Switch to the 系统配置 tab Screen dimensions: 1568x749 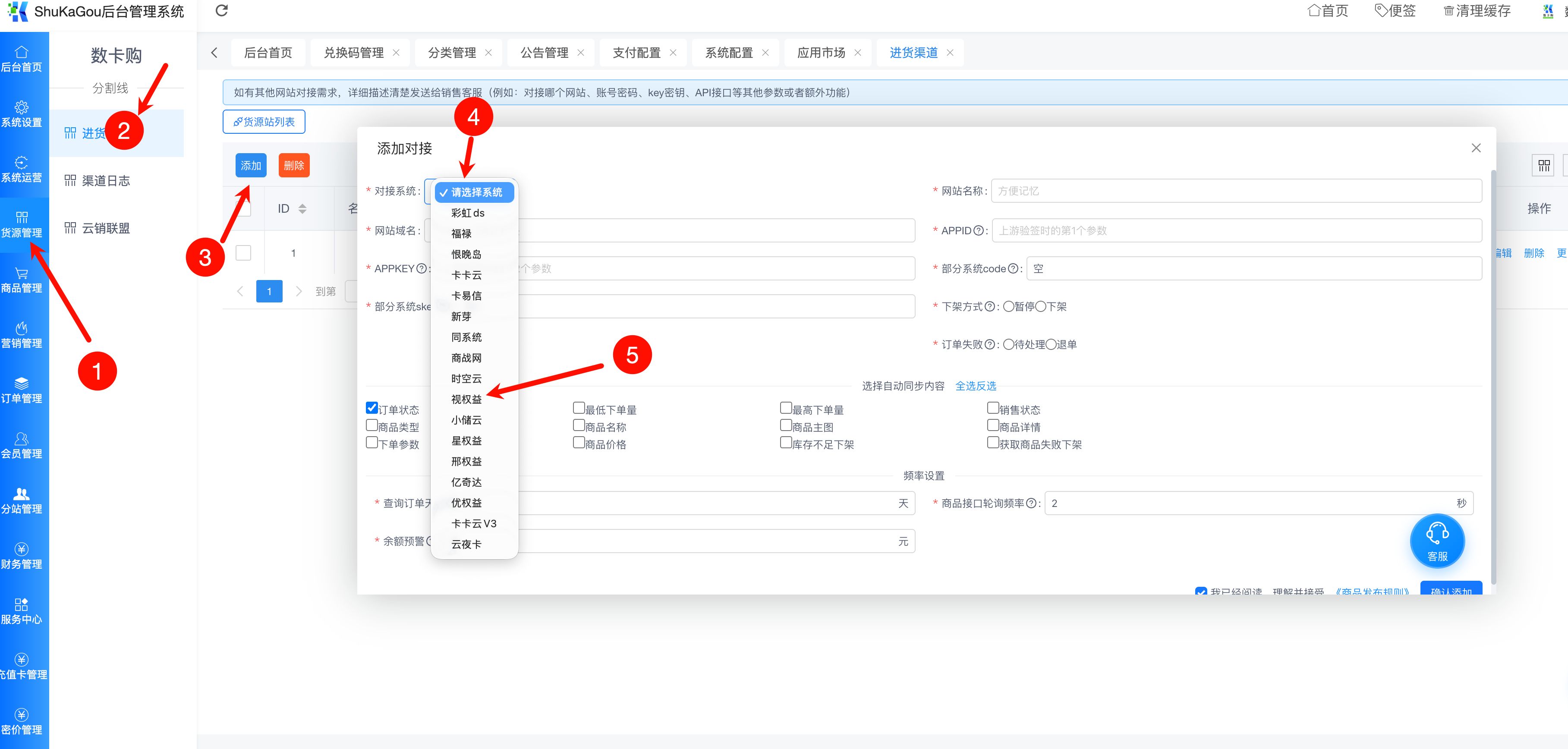(729, 53)
